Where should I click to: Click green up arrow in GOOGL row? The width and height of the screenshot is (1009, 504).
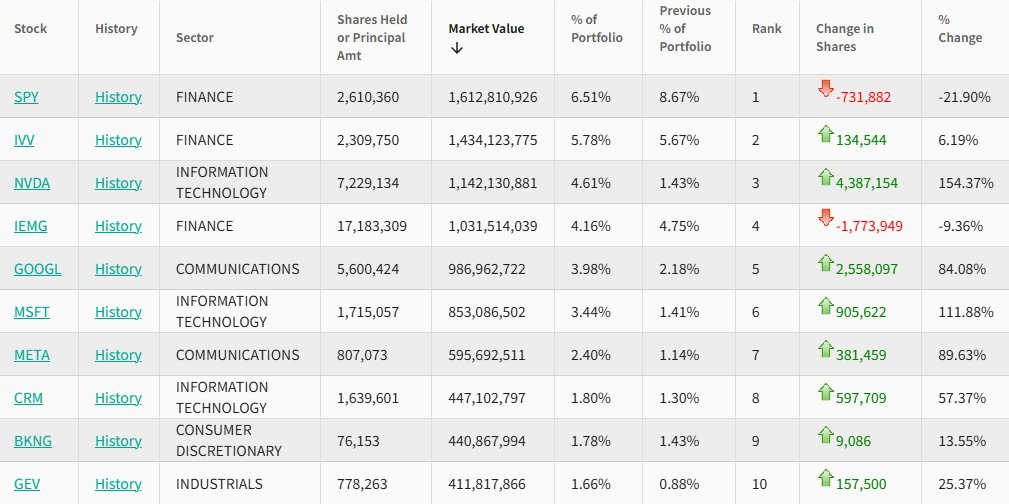(826, 263)
